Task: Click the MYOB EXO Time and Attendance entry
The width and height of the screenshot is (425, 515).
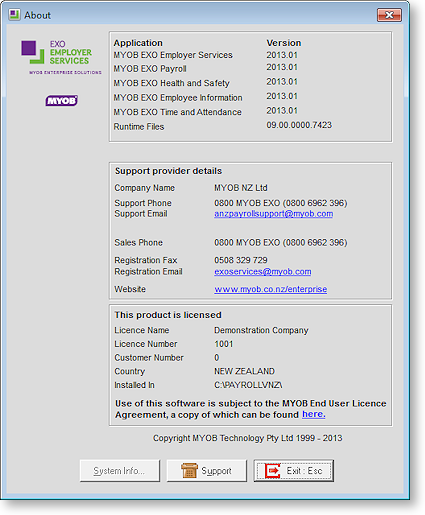Action: [x=177, y=112]
